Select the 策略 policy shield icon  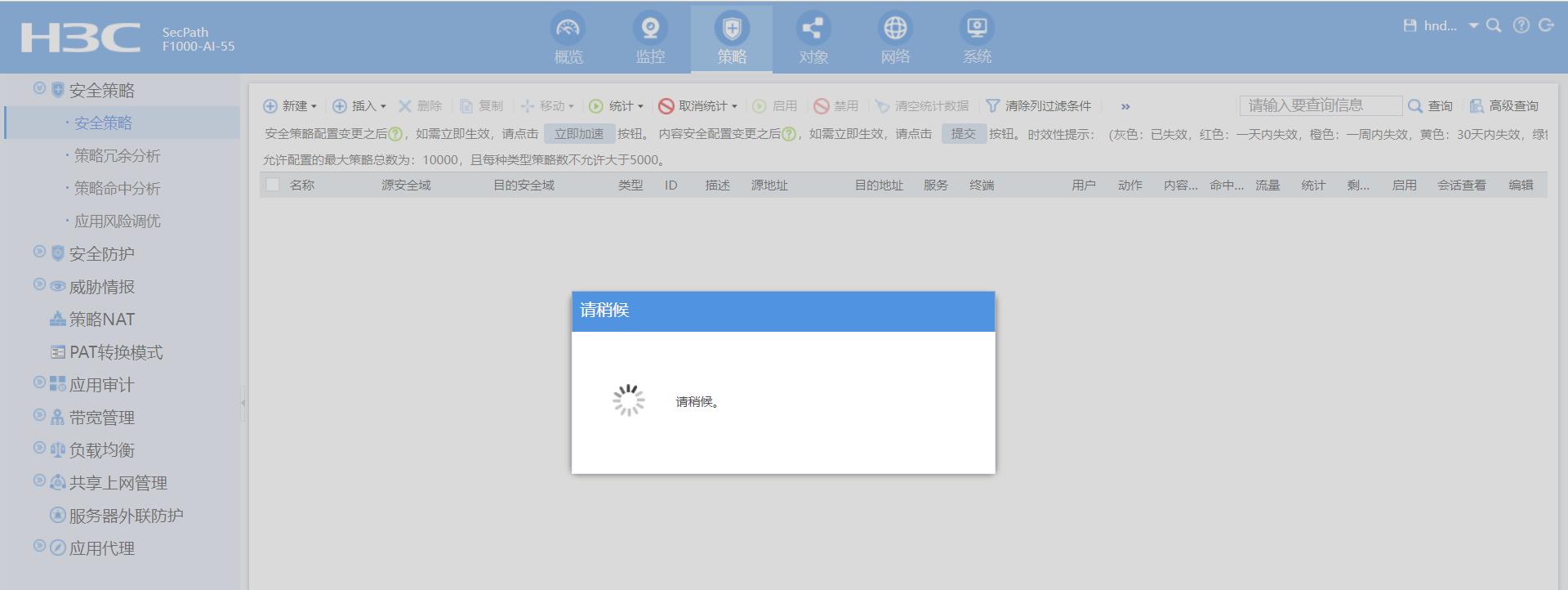(732, 29)
